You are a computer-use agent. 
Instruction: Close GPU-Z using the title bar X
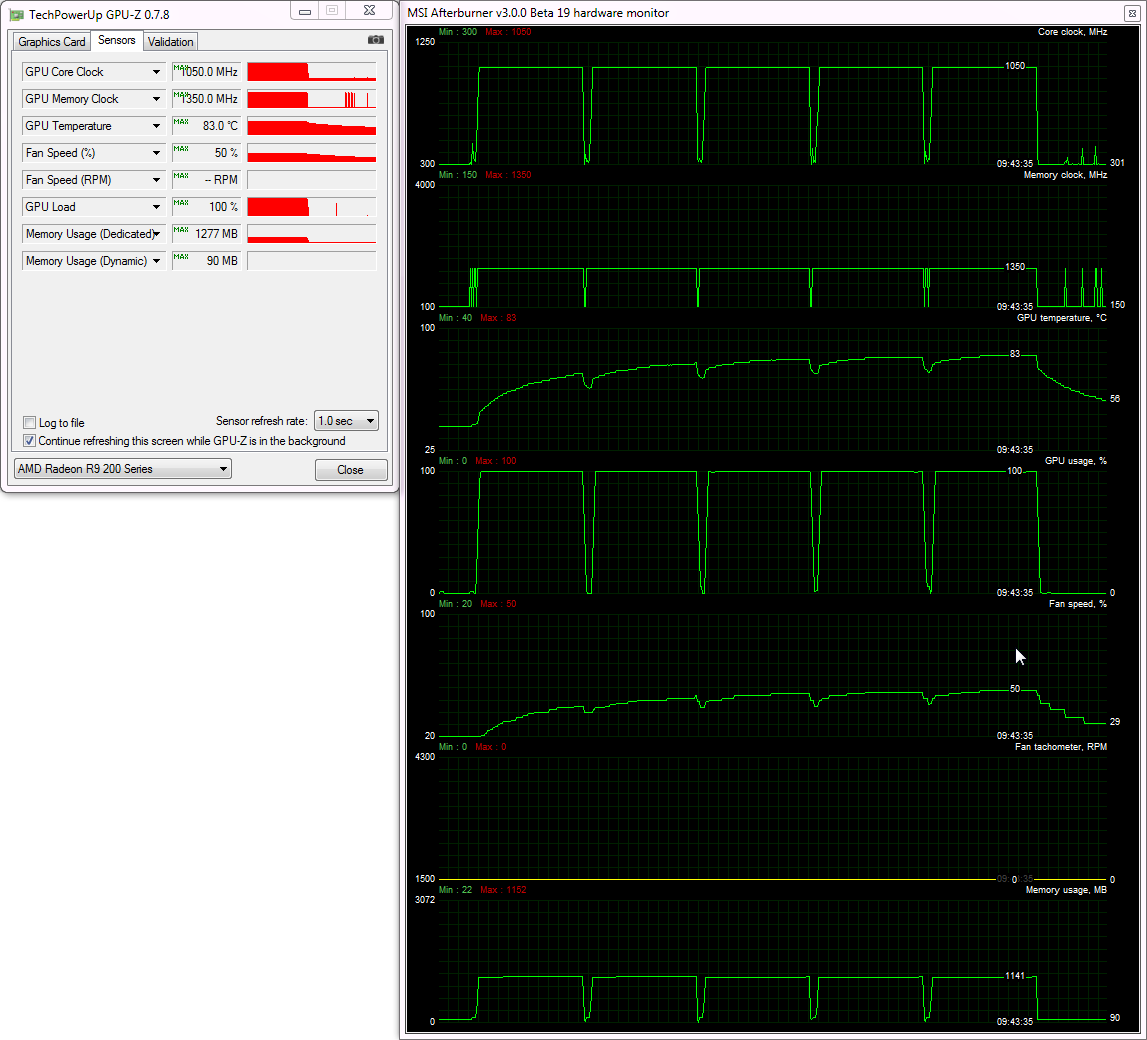[x=370, y=11]
